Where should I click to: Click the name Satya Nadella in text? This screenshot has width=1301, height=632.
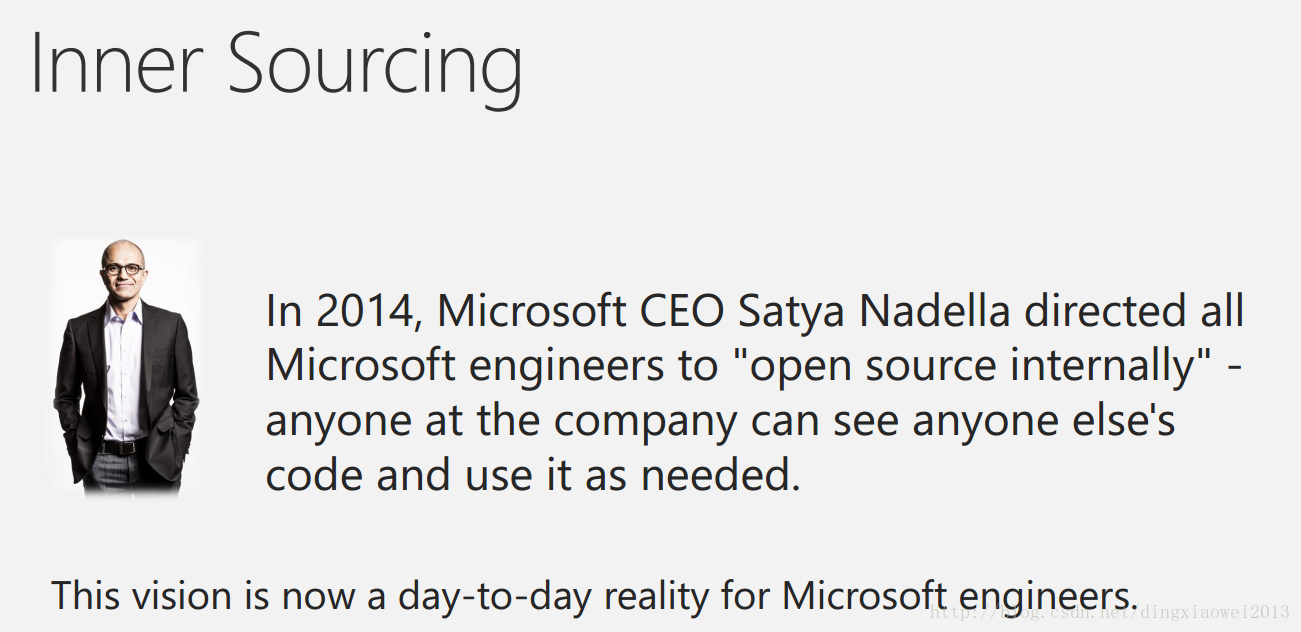point(875,312)
